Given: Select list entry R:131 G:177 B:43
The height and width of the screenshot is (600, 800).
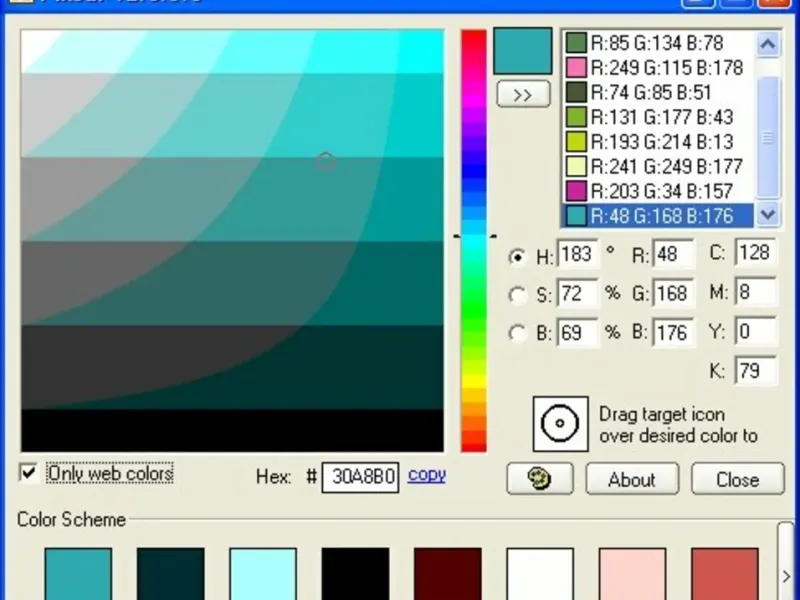Looking at the screenshot, I should click(x=658, y=117).
